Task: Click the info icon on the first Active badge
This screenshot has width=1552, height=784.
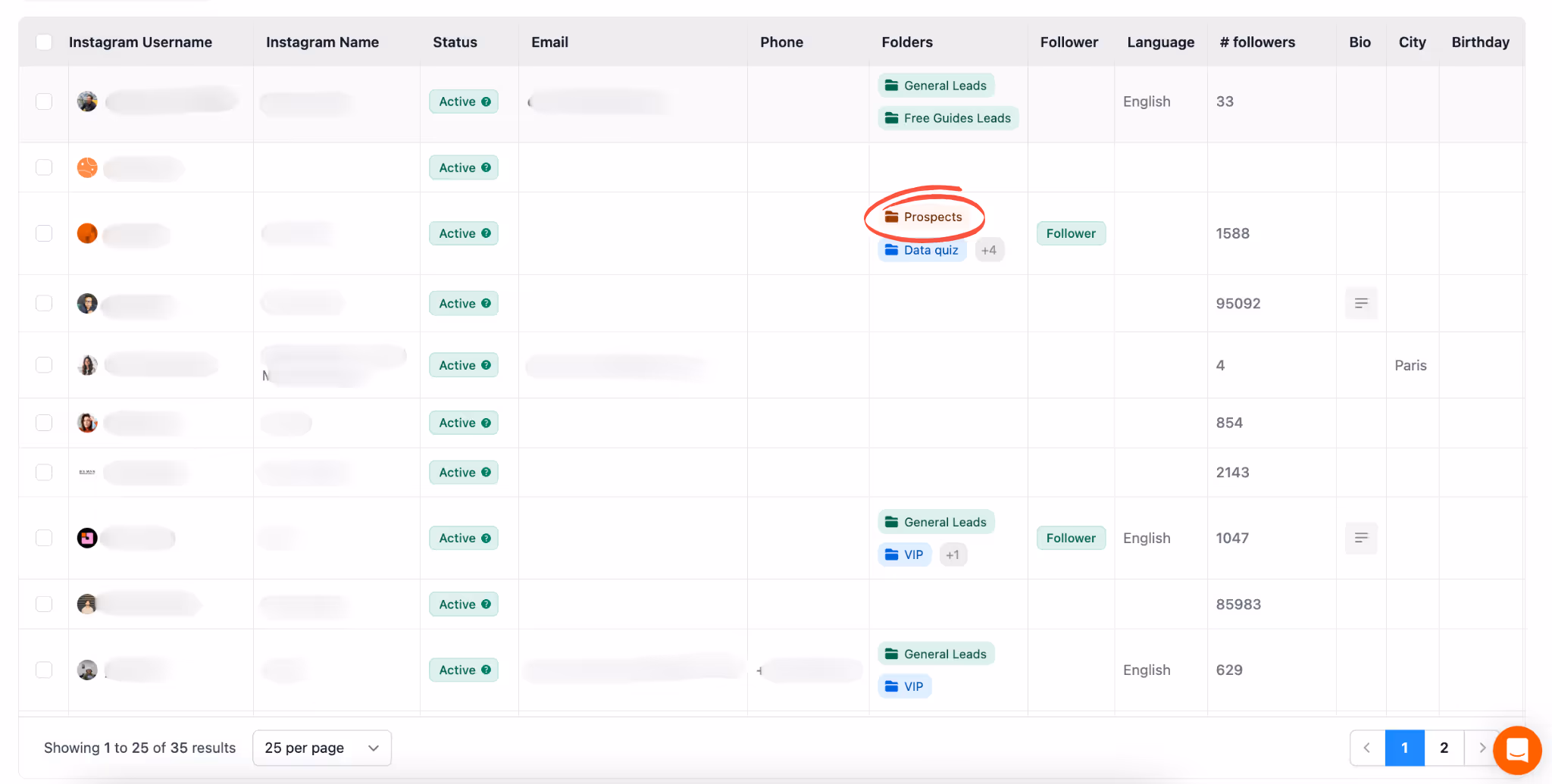Action: coord(487,101)
